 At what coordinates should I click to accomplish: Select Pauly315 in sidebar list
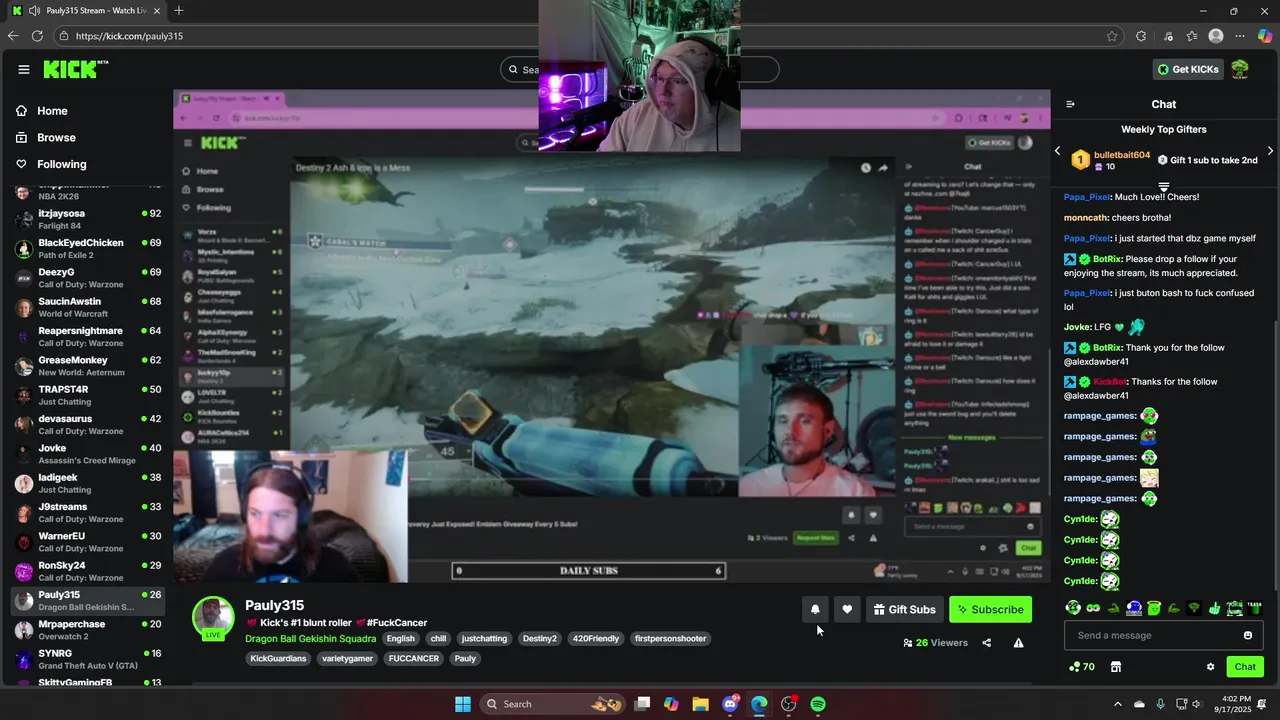click(x=87, y=600)
